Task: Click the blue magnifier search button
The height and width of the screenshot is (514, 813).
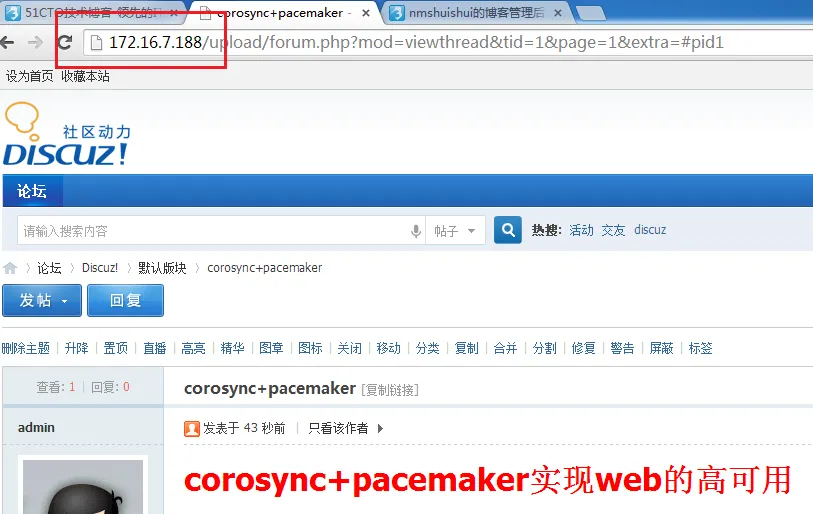Action: [x=508, y=230]
